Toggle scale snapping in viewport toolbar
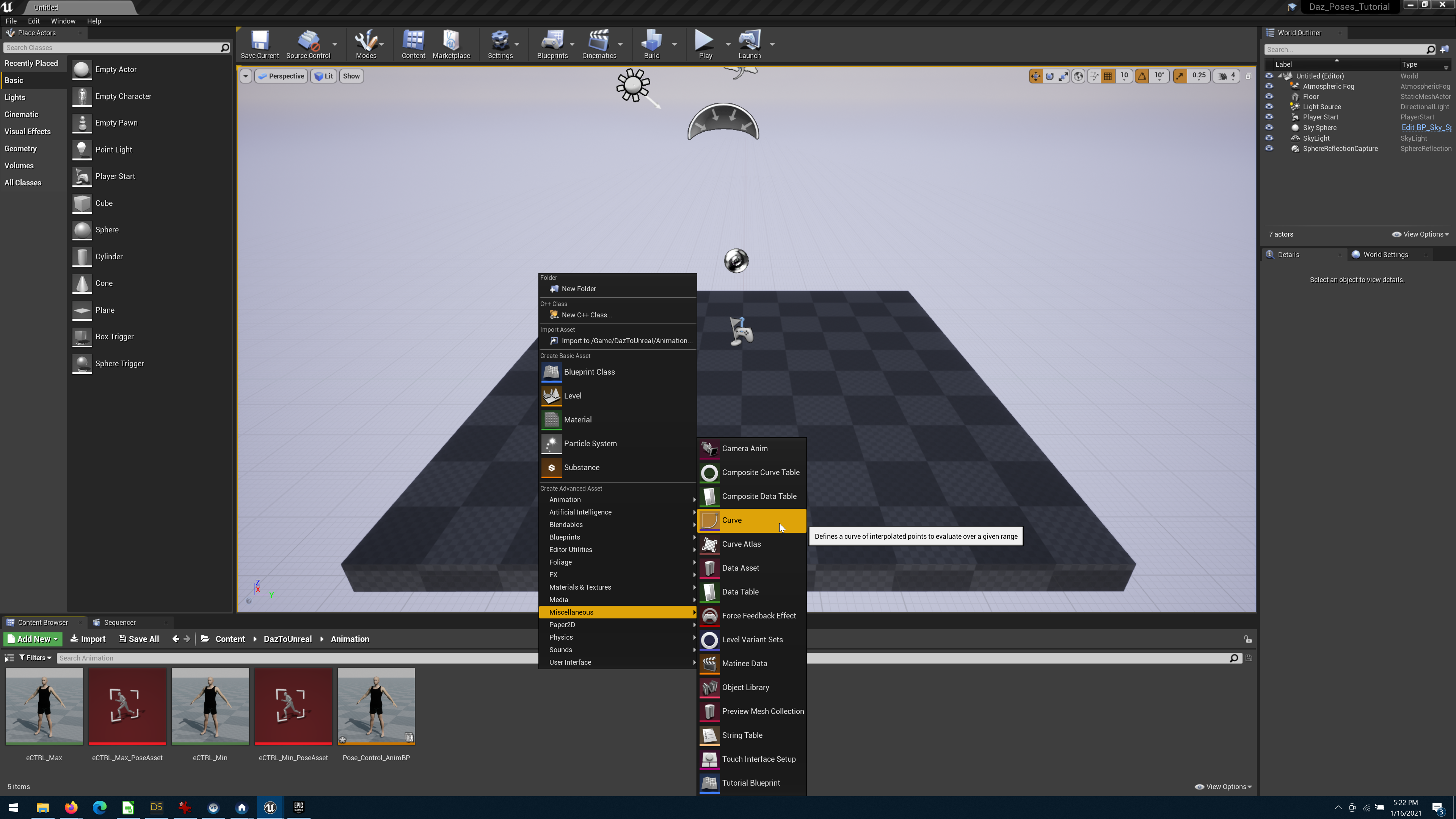 (x=1180, y=76)
